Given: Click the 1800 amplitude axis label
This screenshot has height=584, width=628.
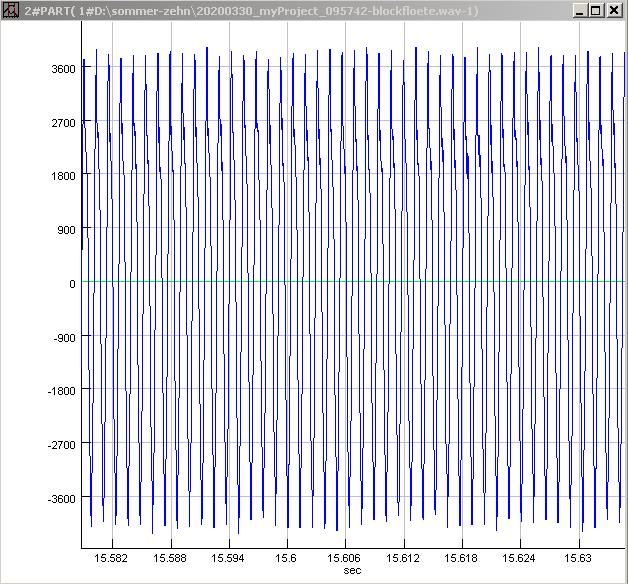Looking at the screenshot, I should 63,176.
